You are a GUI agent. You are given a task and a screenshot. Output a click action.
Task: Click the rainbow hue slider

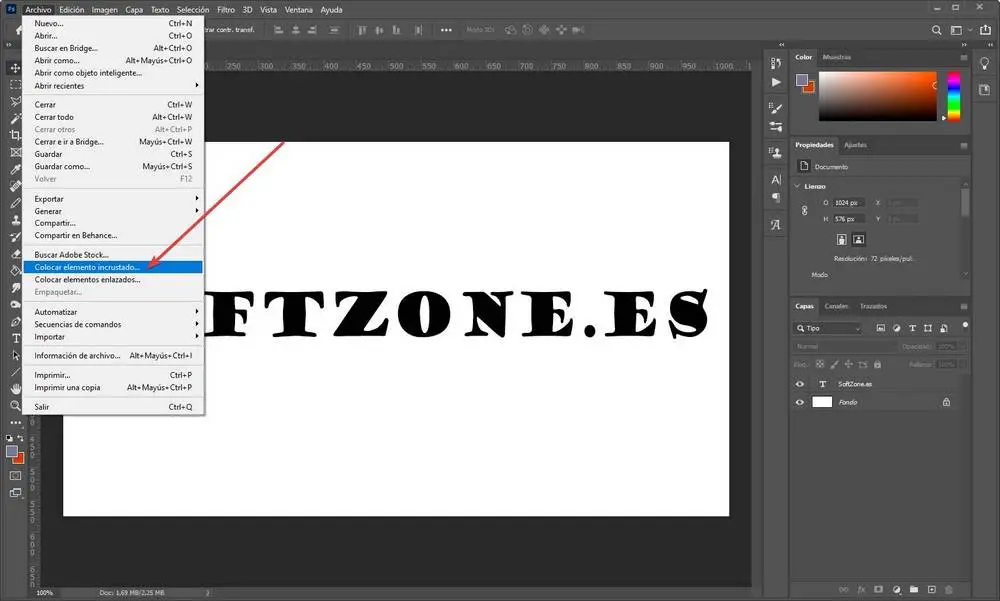pyautogui.click(x=953, y=96)
